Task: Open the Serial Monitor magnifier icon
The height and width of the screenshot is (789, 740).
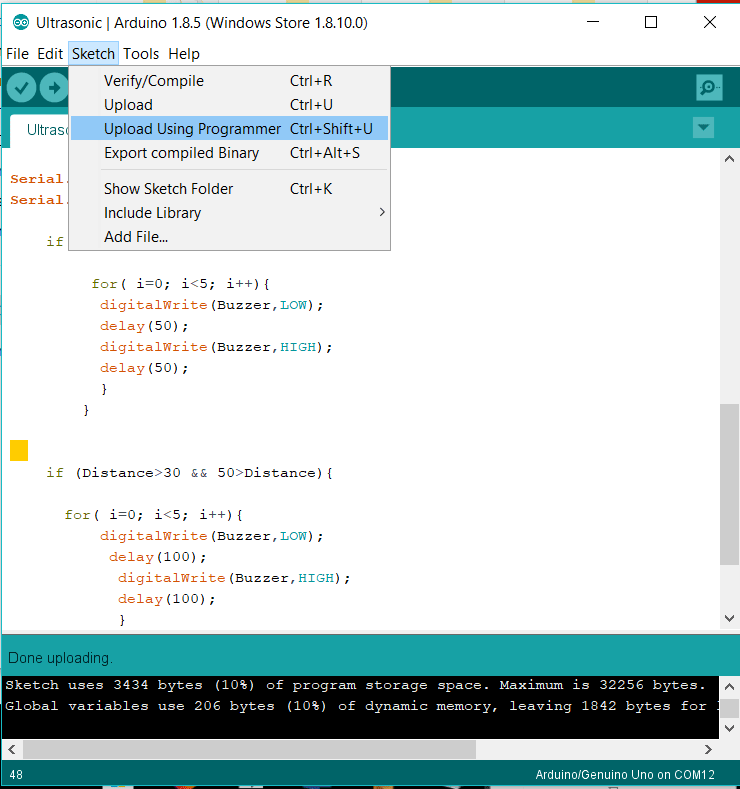Action: (709, 88)
